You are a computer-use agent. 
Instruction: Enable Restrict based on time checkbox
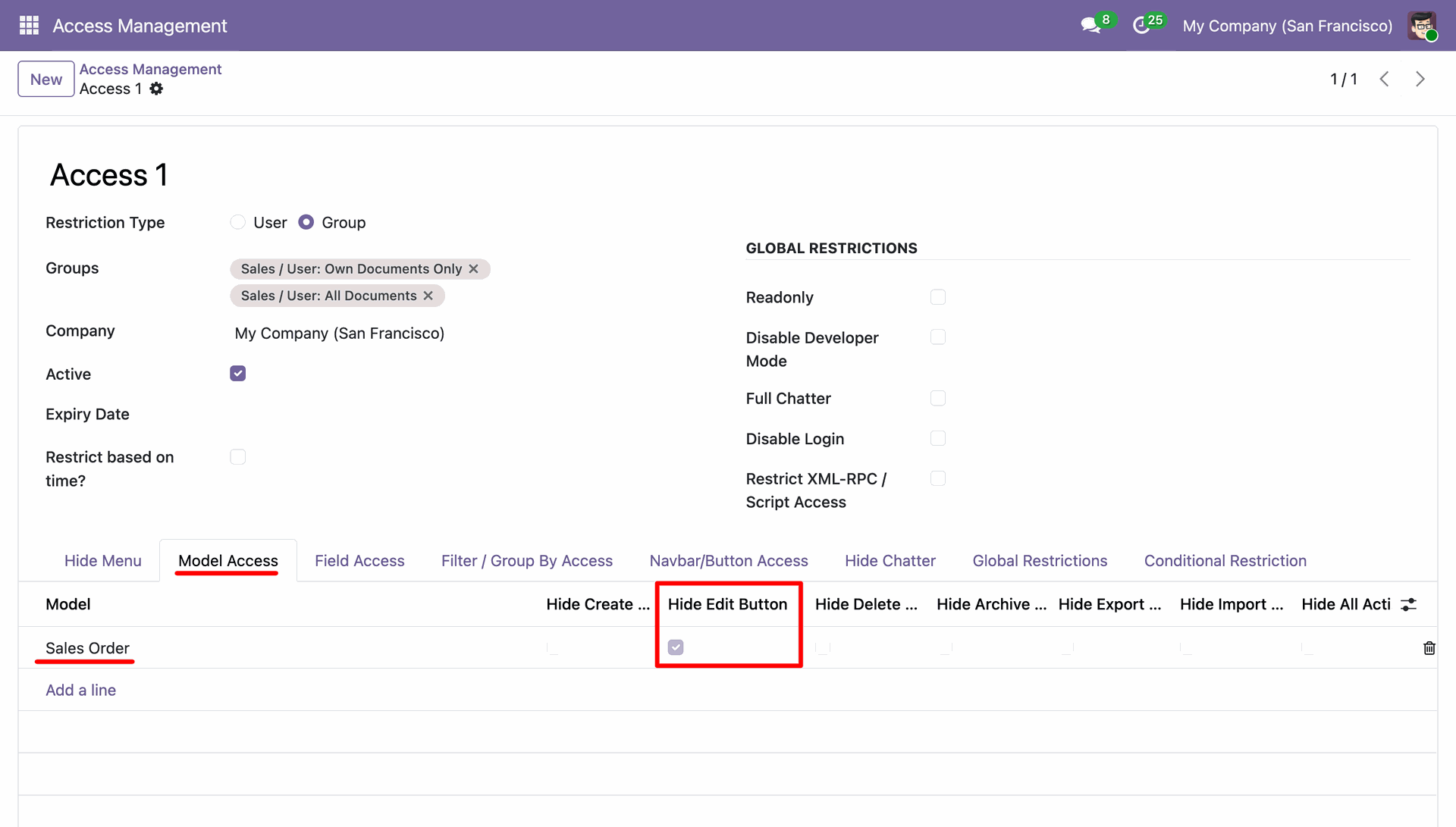tap(238, 457)
